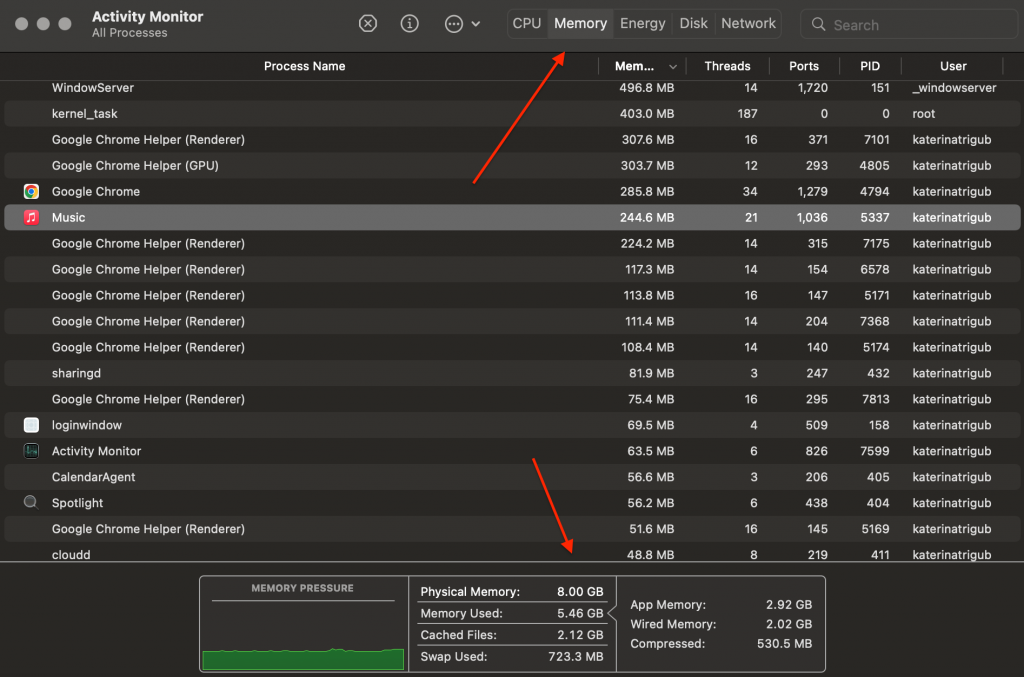Click the All Processes subtitle
The image size is (1024, 677).
[129, 33]
